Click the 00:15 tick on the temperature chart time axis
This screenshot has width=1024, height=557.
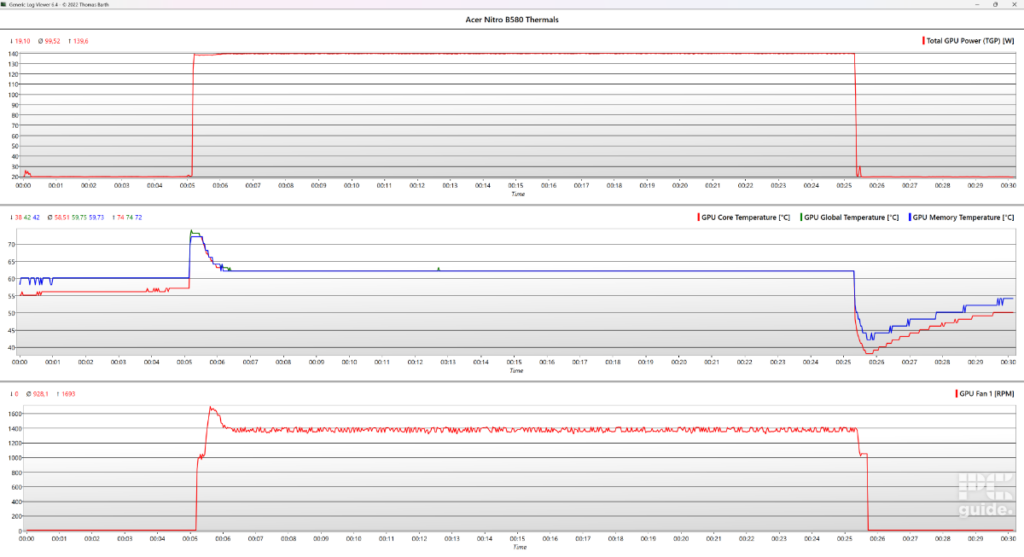[x=514, y=362]
